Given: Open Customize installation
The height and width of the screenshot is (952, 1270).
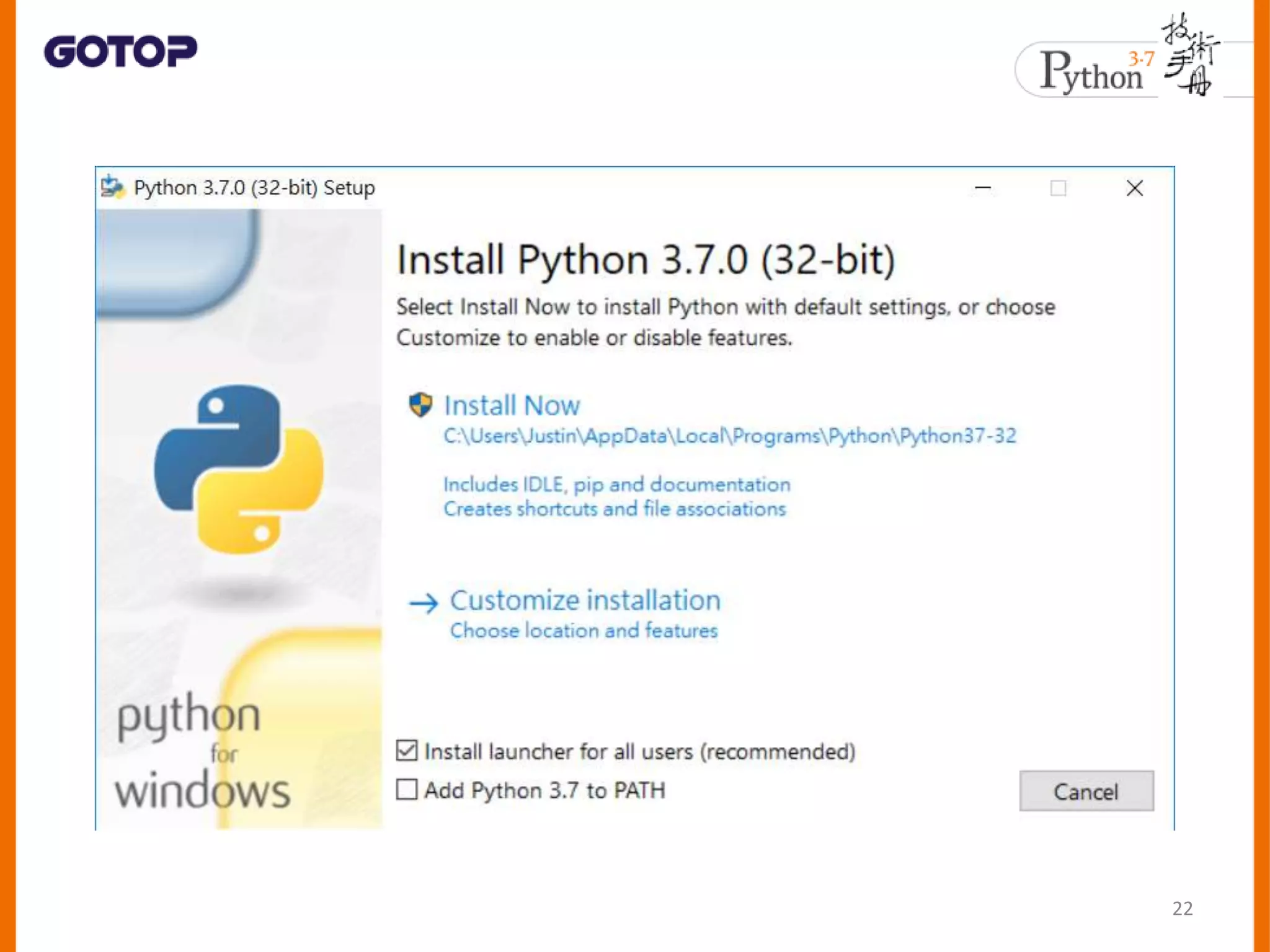Looking at the screenshot, I should coord(585,600).
